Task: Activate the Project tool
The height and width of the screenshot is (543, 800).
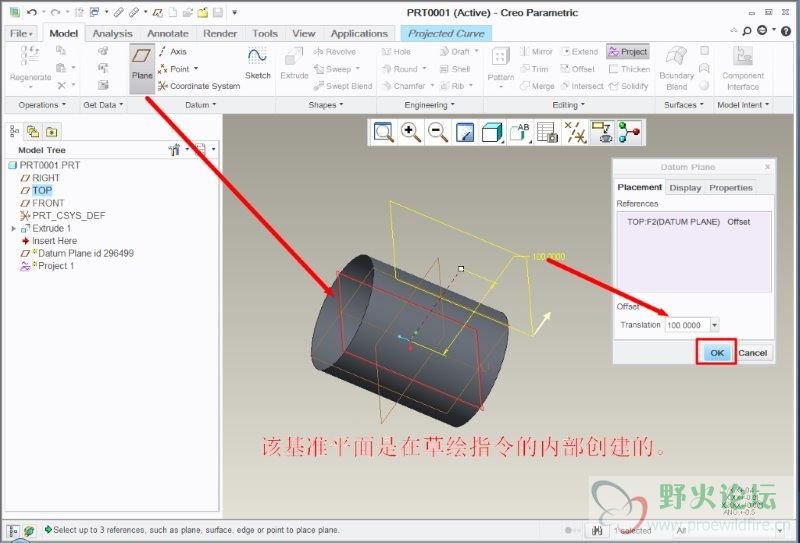Action: pyautogui.click(x=628, y=52)
